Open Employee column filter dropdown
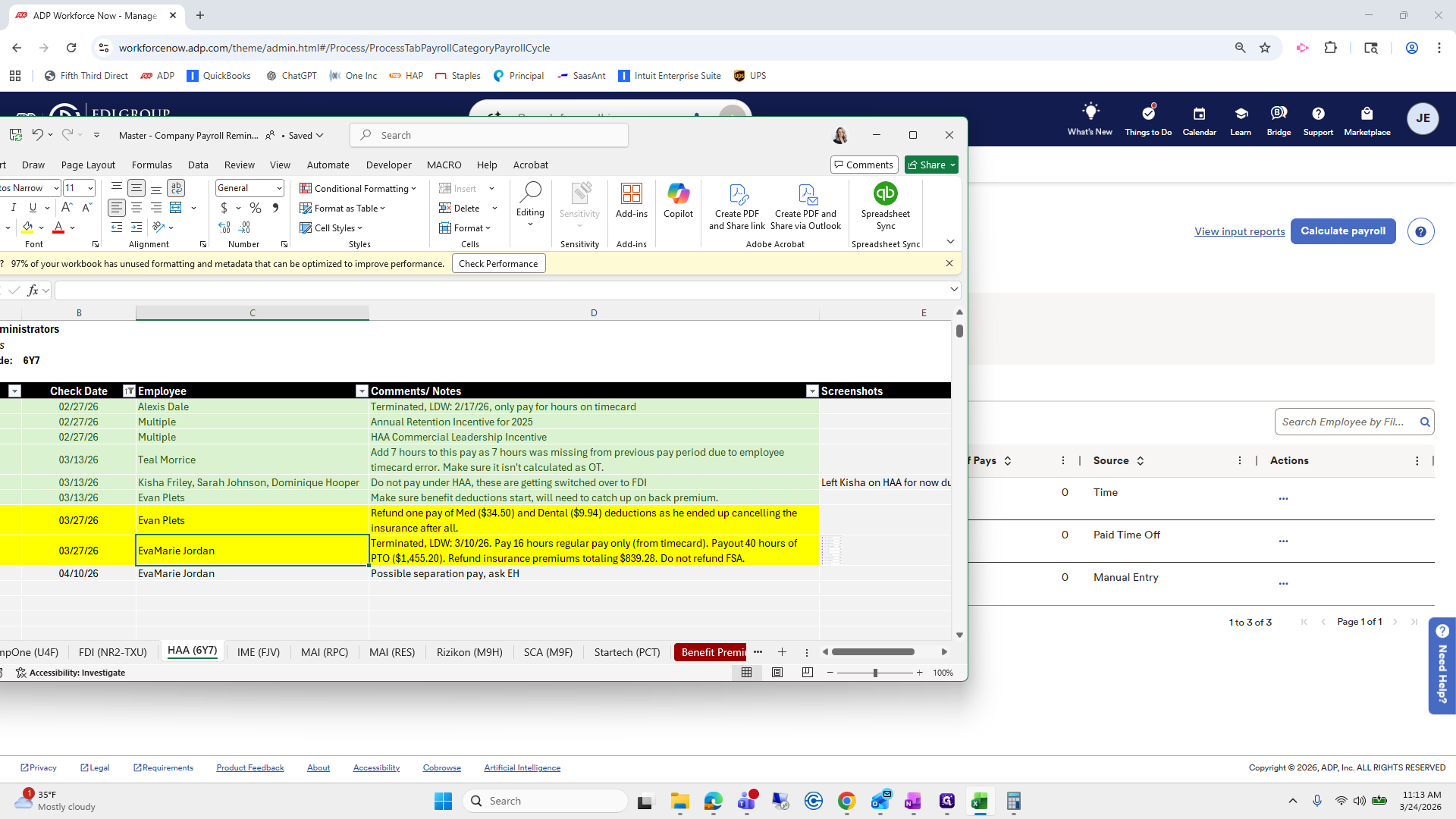This screenshot has height=819, width=1456. [362, 391]
